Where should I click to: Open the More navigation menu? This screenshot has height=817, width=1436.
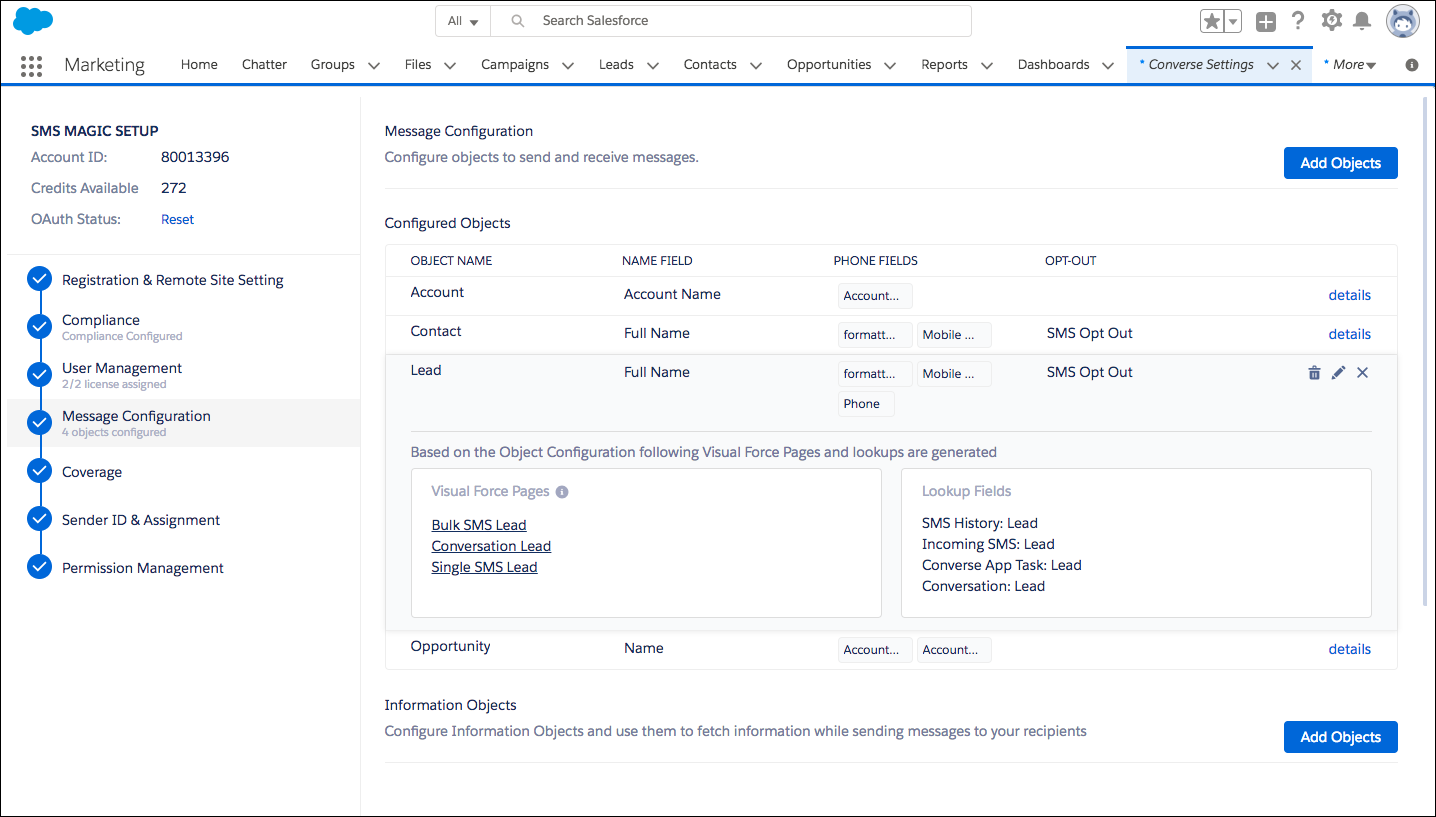(1350, 65)
